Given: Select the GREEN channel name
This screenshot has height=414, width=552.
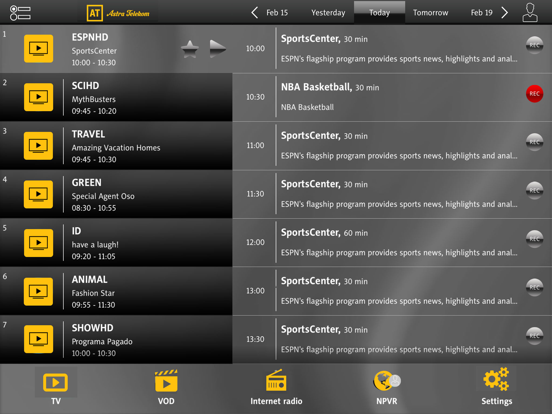Looking at the screenshot, I should click(87, 183).
